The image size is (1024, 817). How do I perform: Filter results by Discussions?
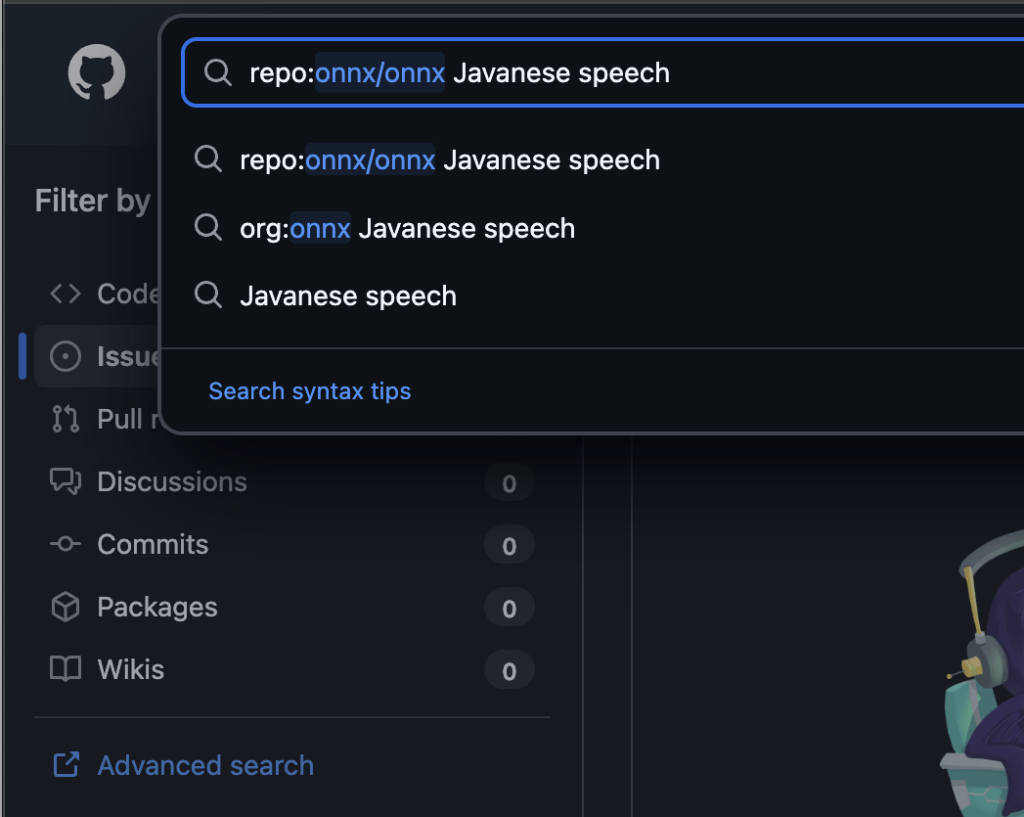click(x=171, y=482)
